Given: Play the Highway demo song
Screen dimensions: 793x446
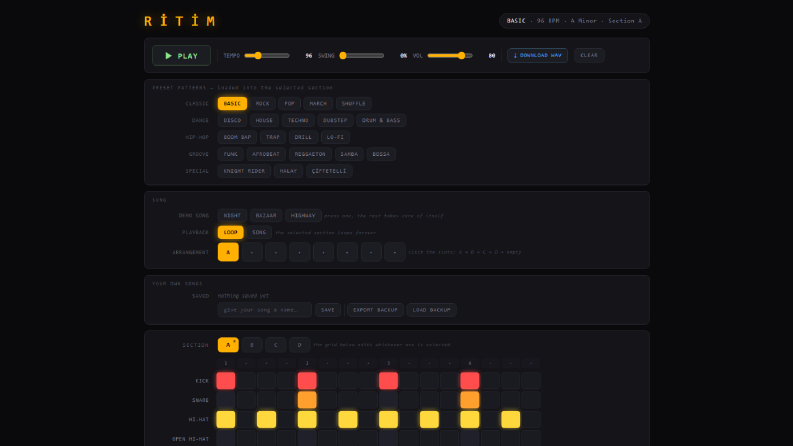Looking at the screenshot, I should pos(303,215).
